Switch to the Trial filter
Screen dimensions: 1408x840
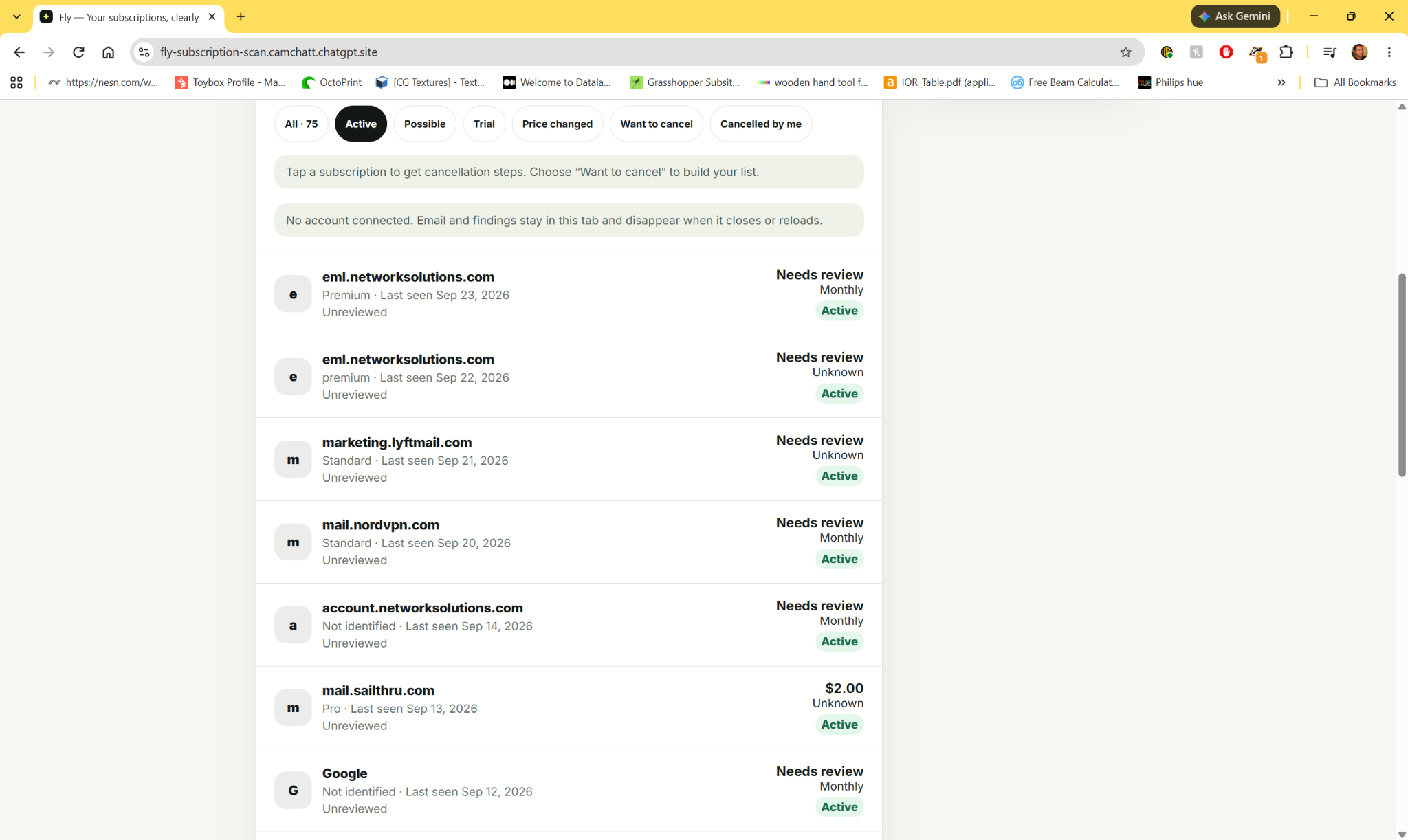pos(484,124)
